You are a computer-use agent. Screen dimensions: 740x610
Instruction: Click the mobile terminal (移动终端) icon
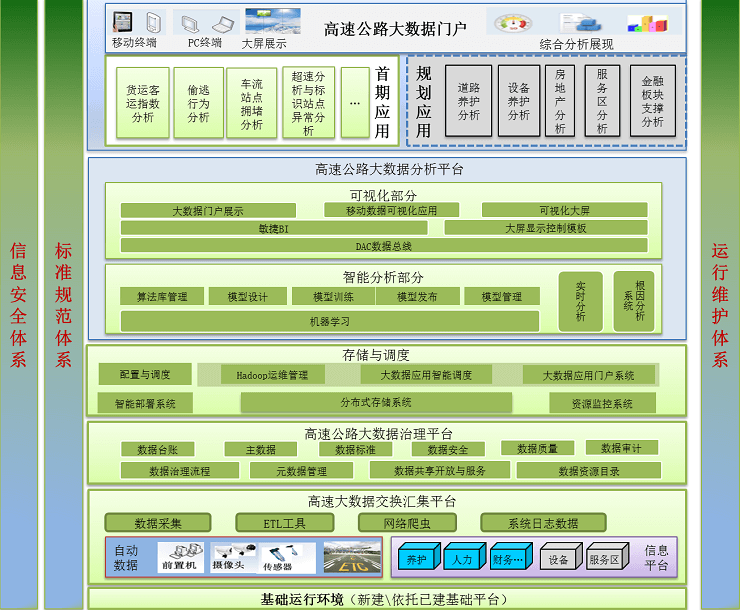pyautogui.click(x=136, y=22)
